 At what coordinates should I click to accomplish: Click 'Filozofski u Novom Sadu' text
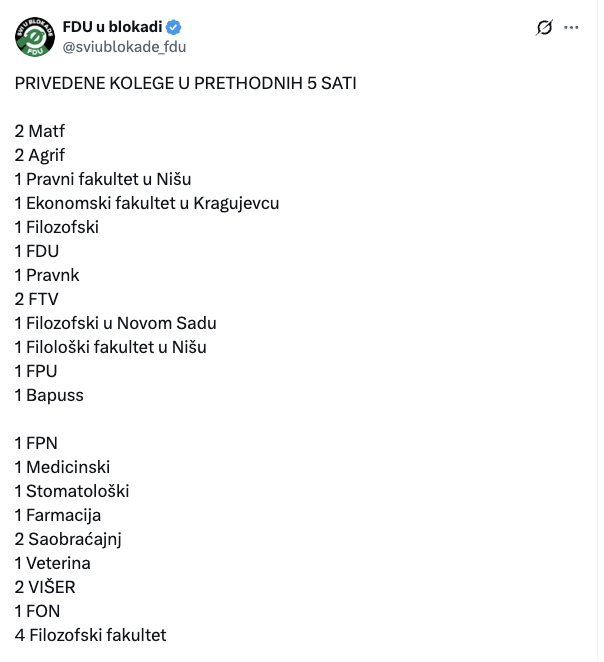(121, 323)
